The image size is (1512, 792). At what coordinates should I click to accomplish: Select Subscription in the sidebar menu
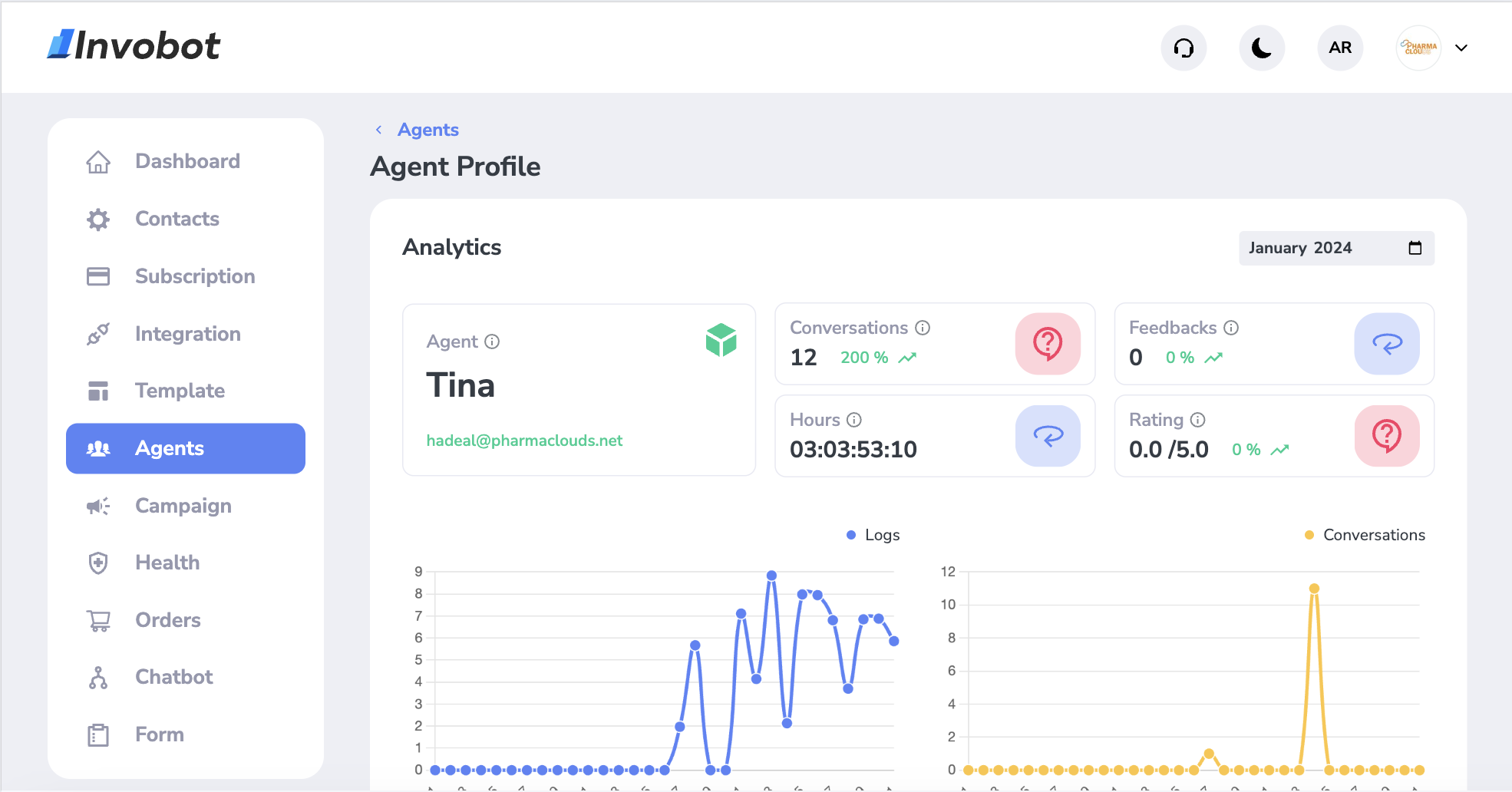pos(98,276)
